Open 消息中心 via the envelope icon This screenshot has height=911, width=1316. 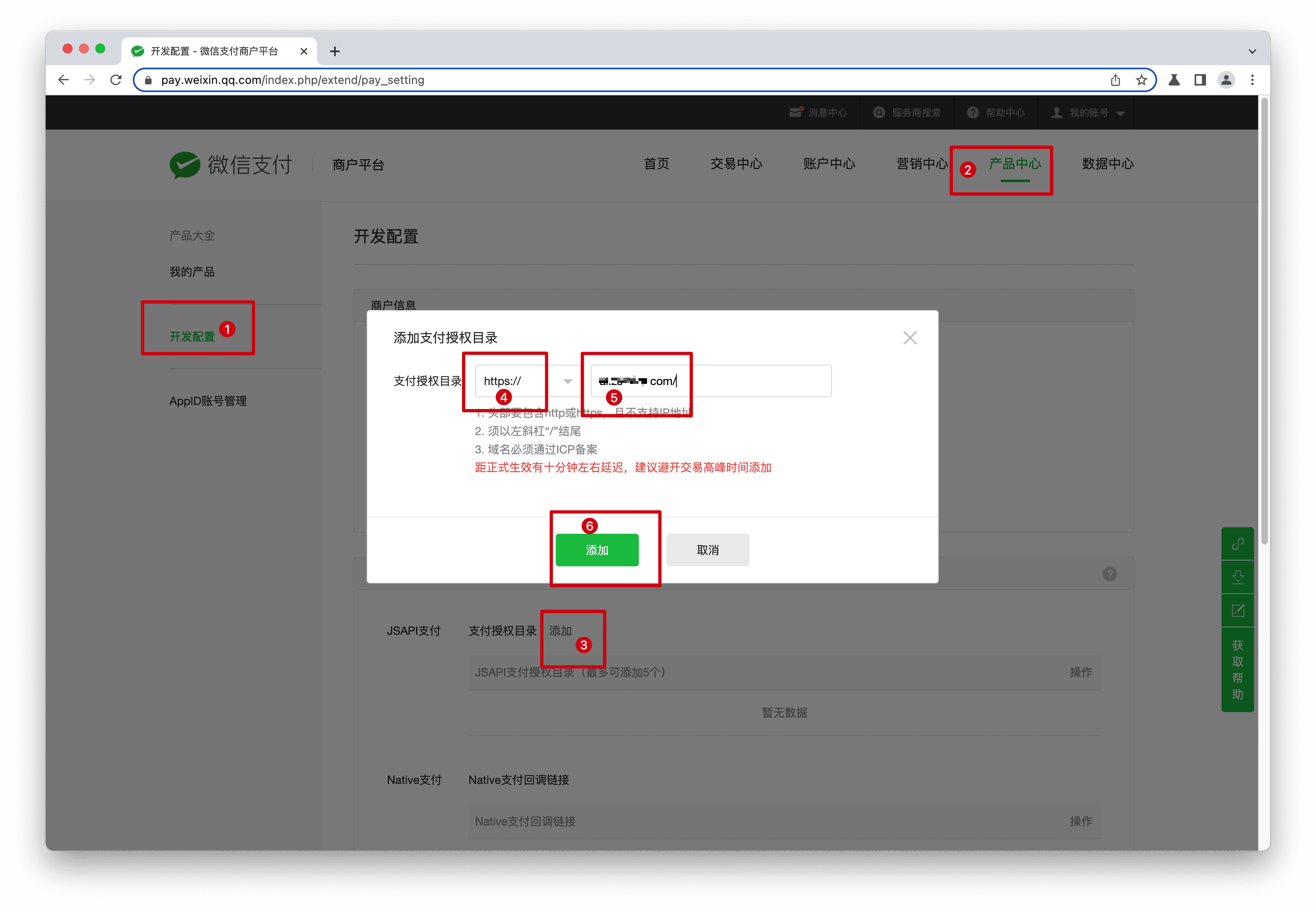point(797,112)
